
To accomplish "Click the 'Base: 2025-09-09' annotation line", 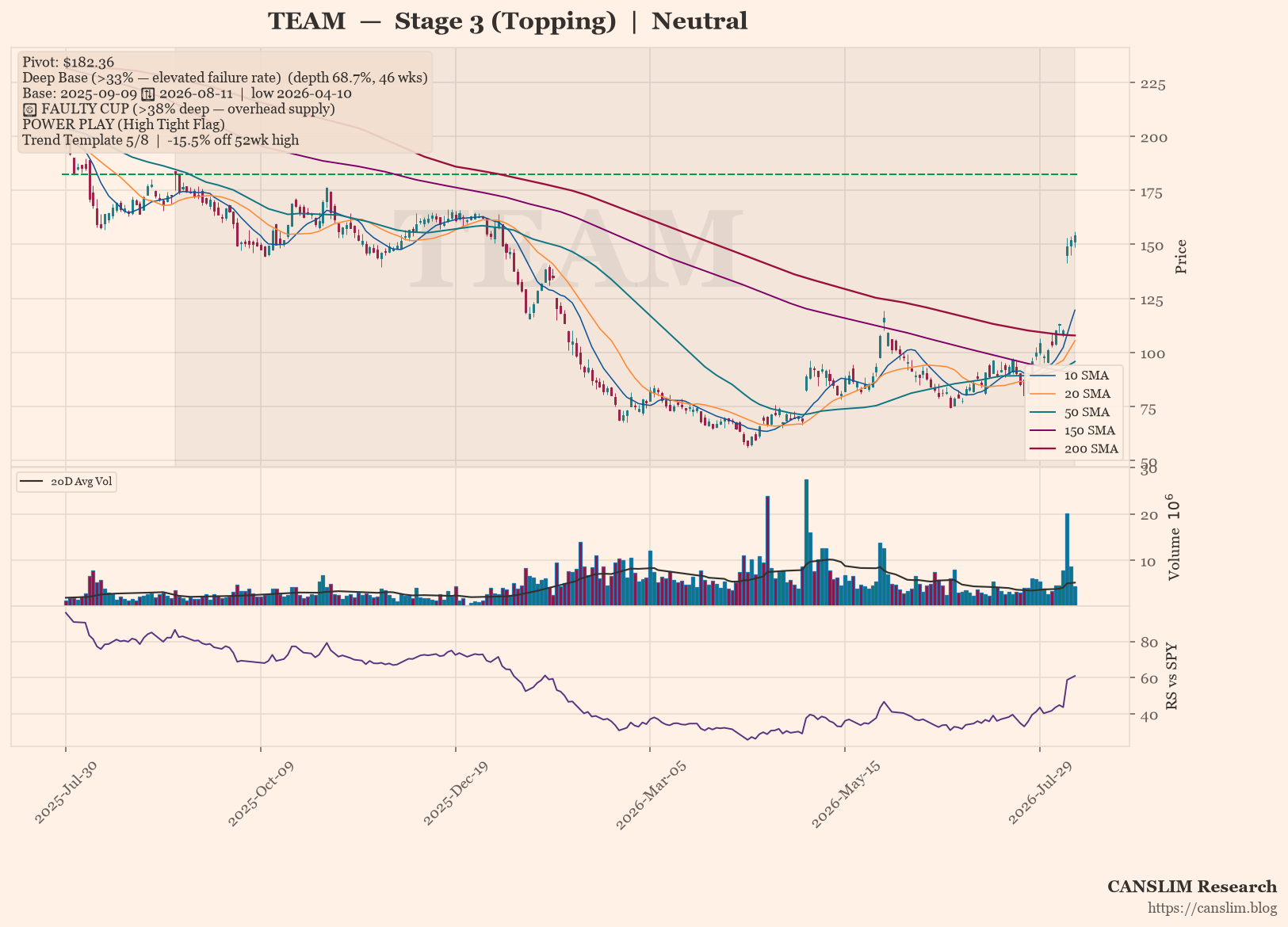I will pos(187,93).
